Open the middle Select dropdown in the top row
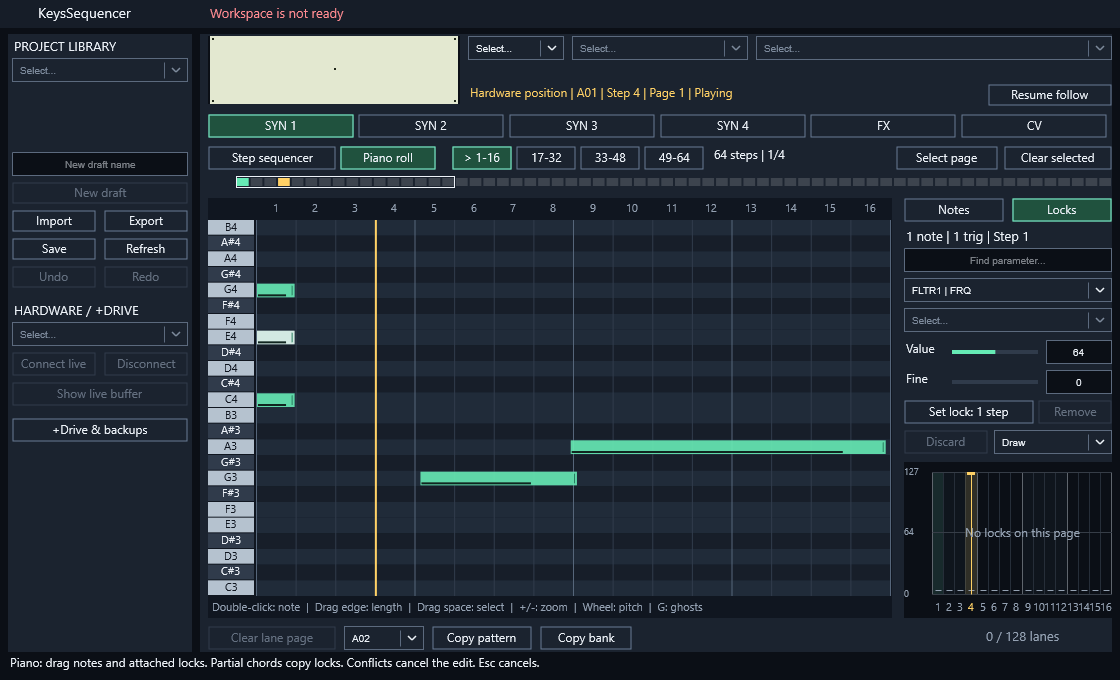Screen dimensions: 1120x680 coord(660,49)
